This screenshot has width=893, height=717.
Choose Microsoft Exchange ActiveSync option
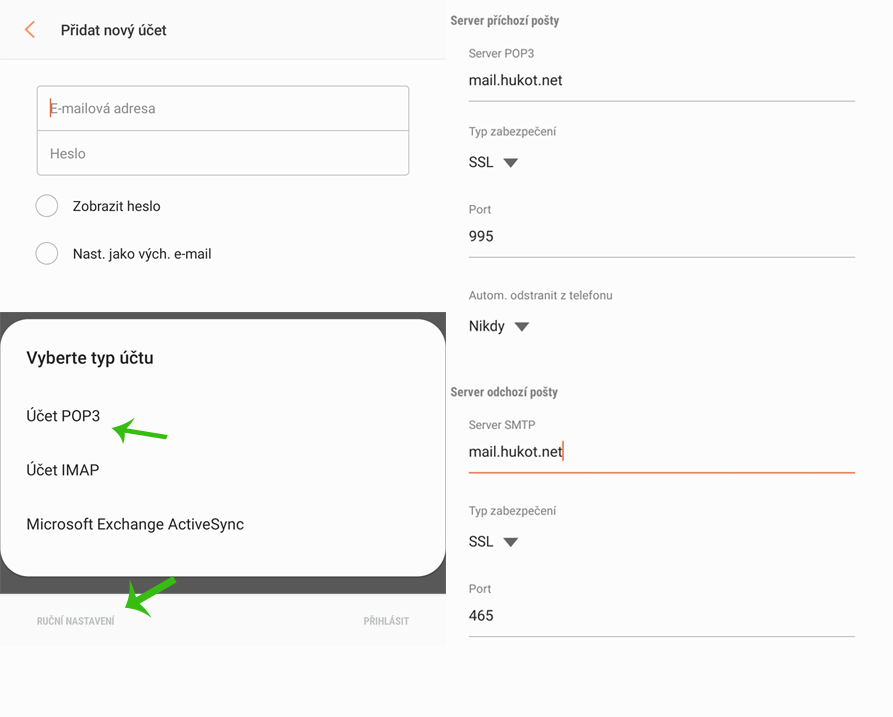click(x=135, y=524)
